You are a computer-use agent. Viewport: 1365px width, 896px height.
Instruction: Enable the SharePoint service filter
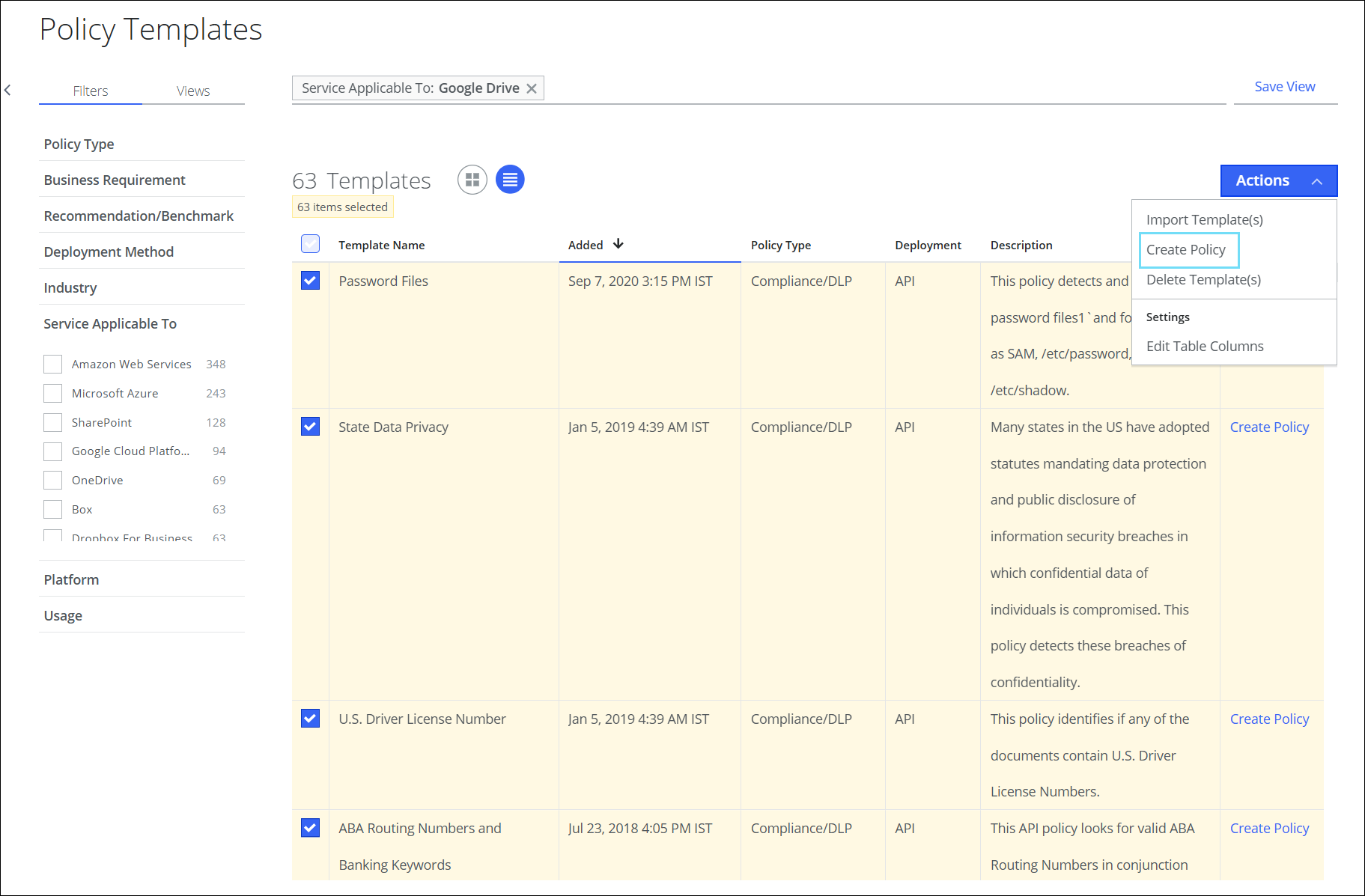click(x=53, y=423)
